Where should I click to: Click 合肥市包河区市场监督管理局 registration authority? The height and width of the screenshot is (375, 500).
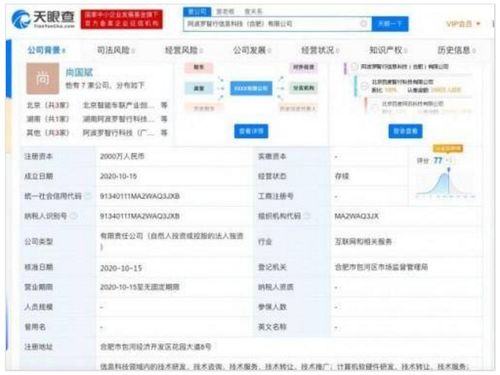point(381,267)
